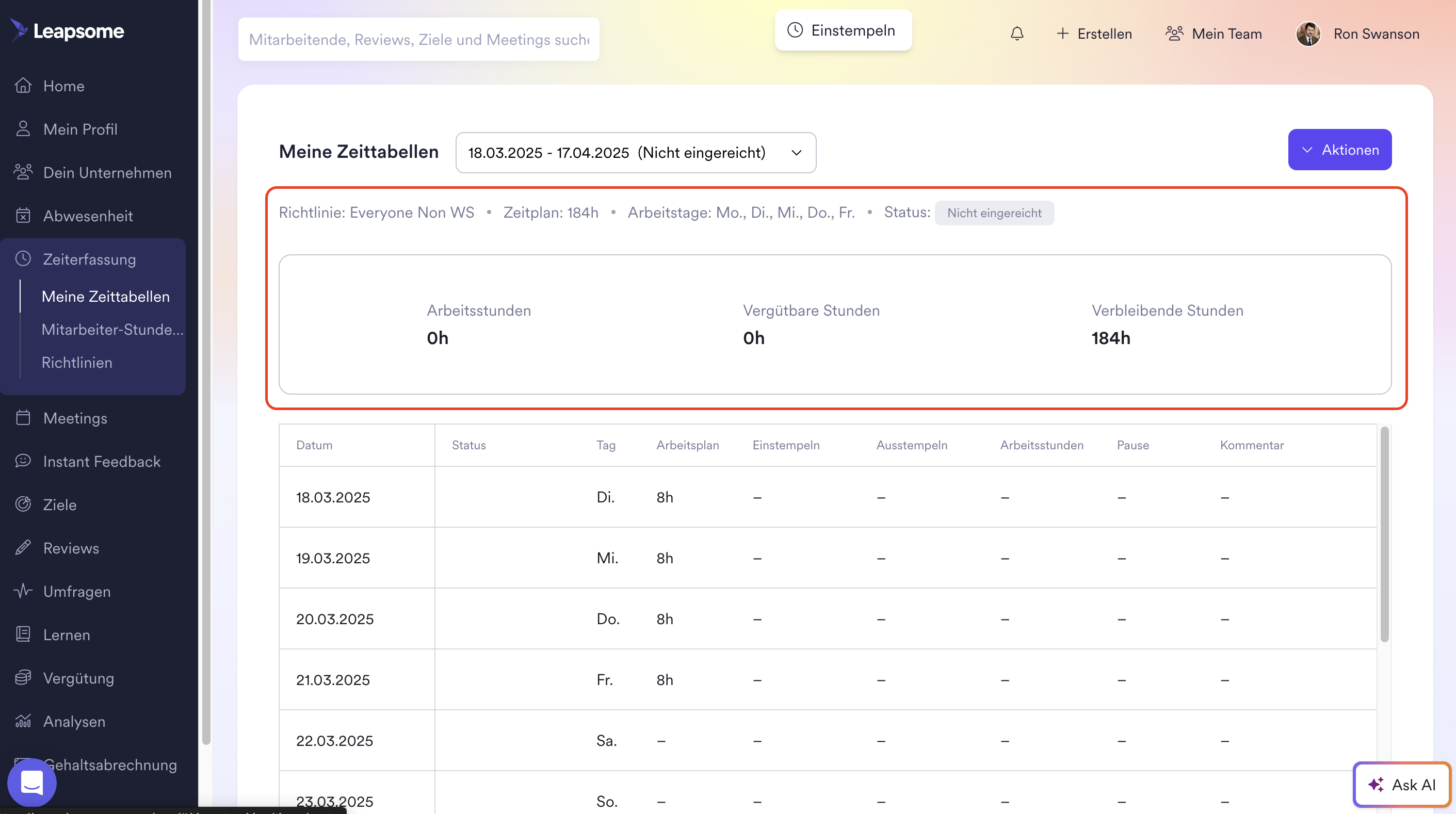Select the 22.03.2025 row date
This screenshot has width=1456, height=814.
(x=335, y=741)
